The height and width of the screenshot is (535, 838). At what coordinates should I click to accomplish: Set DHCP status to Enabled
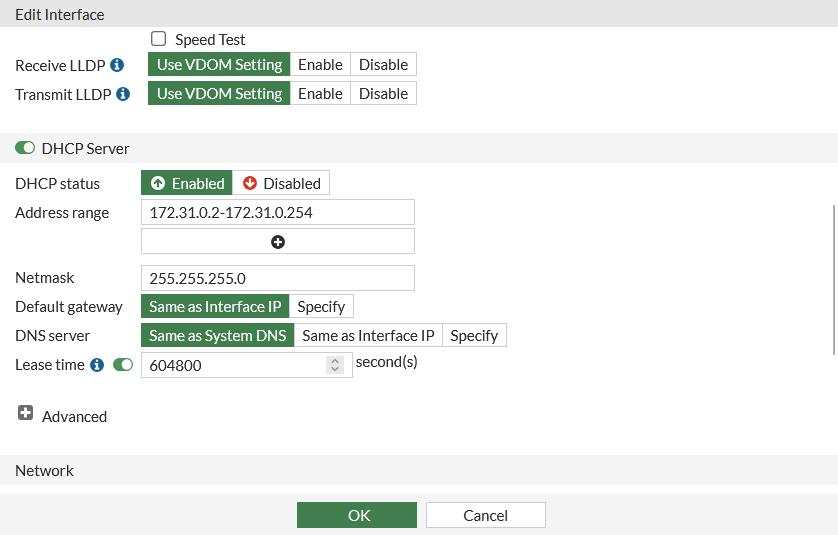[x=187, y=183]
